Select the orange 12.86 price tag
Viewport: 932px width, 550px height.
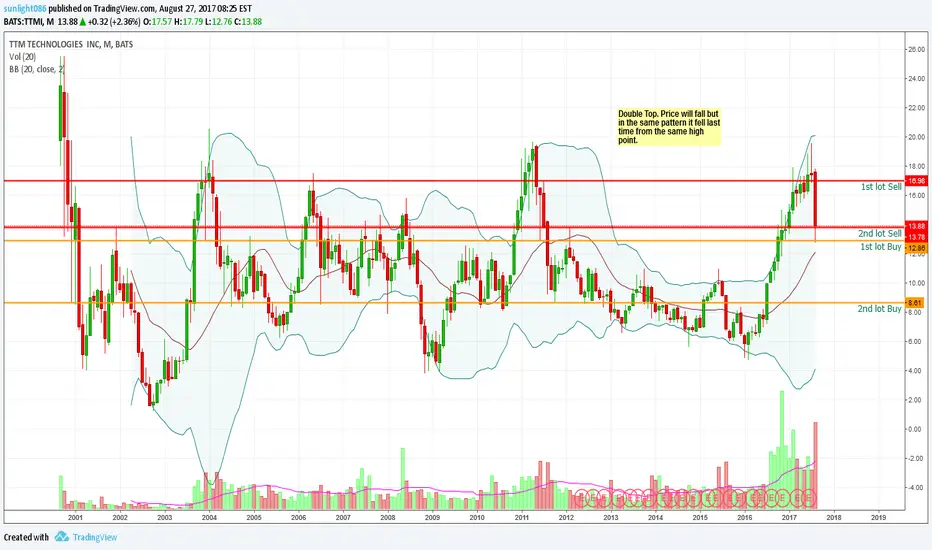[x=916, y=248]
